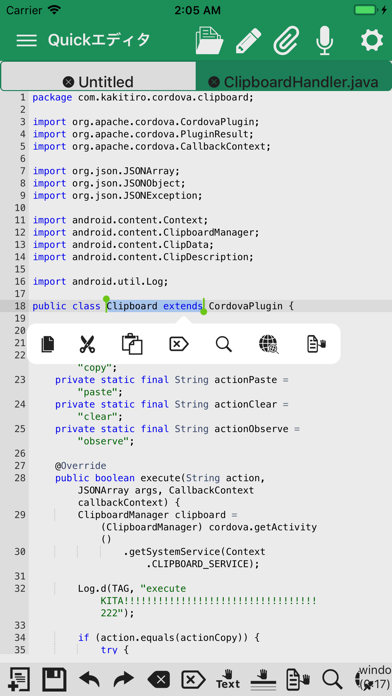
Task: Tap line number 10 in gutter
Action: (x=20, y=208)
